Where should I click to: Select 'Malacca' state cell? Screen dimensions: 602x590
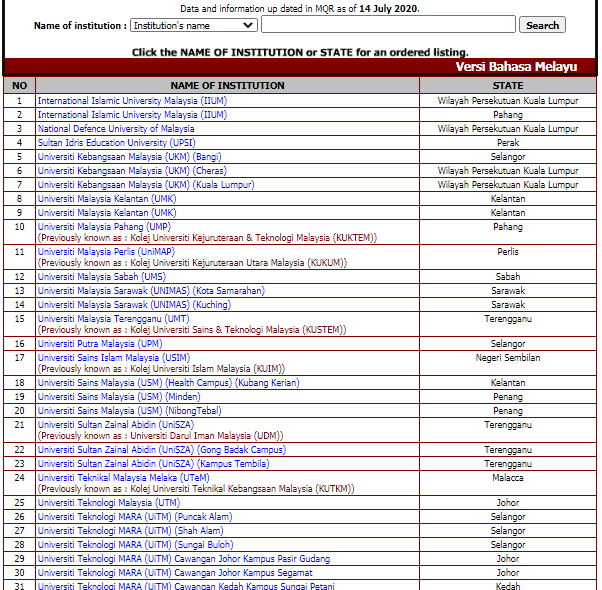click(508, 483)
